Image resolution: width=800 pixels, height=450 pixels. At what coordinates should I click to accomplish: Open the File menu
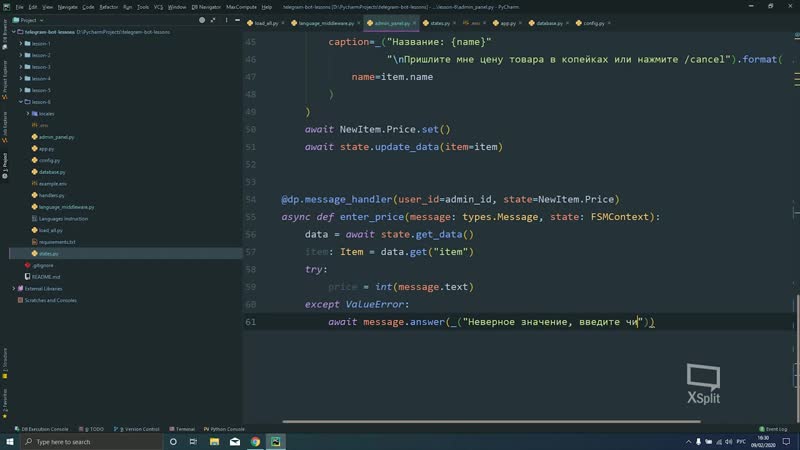(19, 7)
